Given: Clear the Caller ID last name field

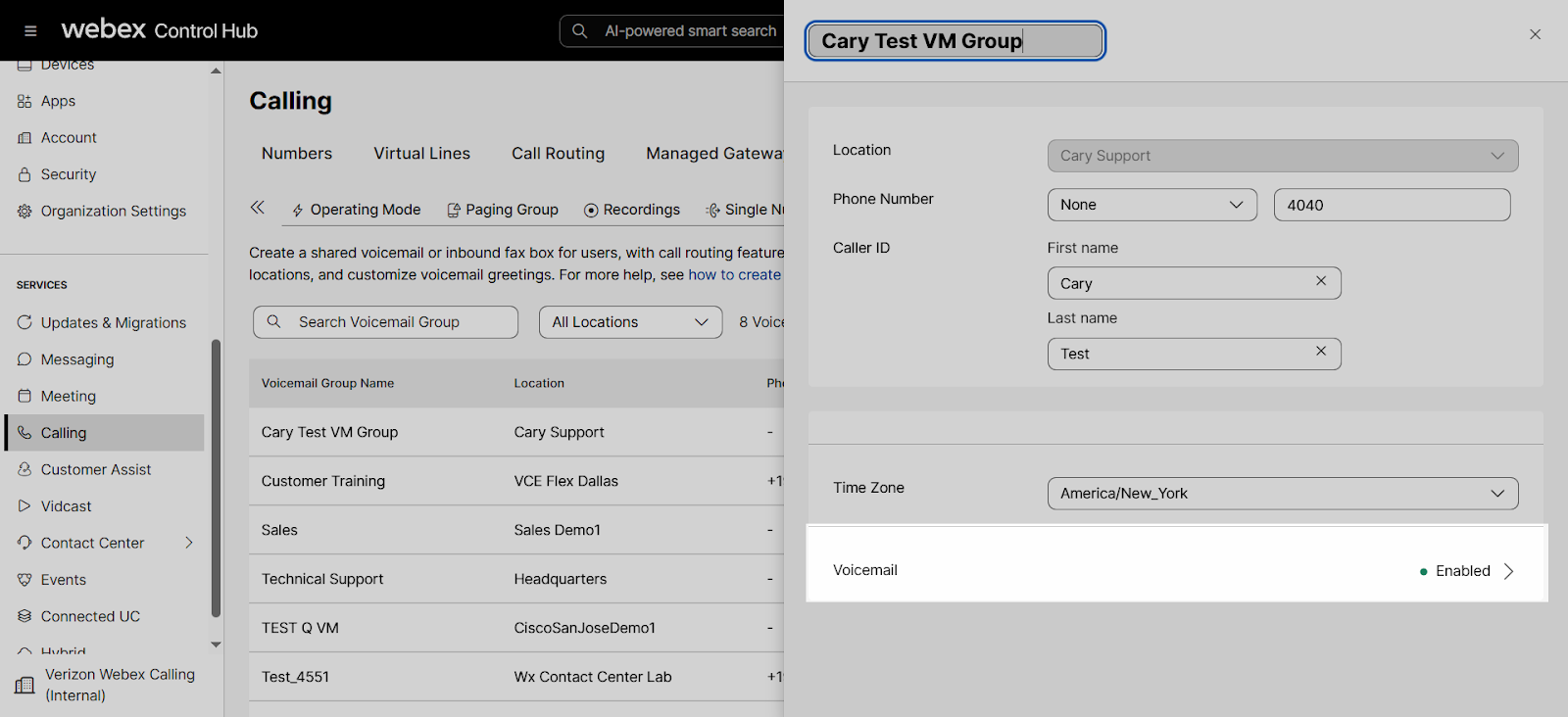Looking at the screenshot, I should point(1321,351).
